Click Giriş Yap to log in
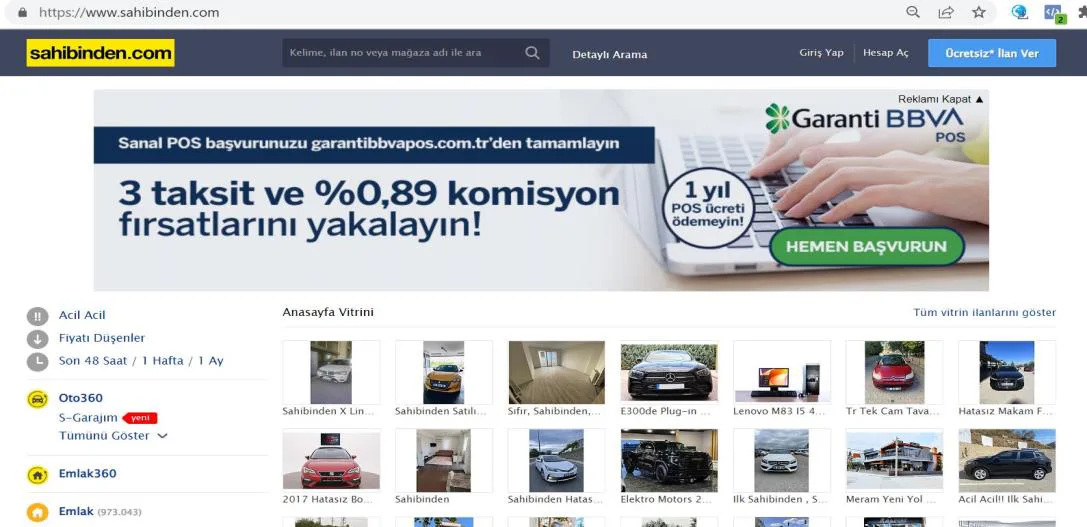 [x=821, y=53]
